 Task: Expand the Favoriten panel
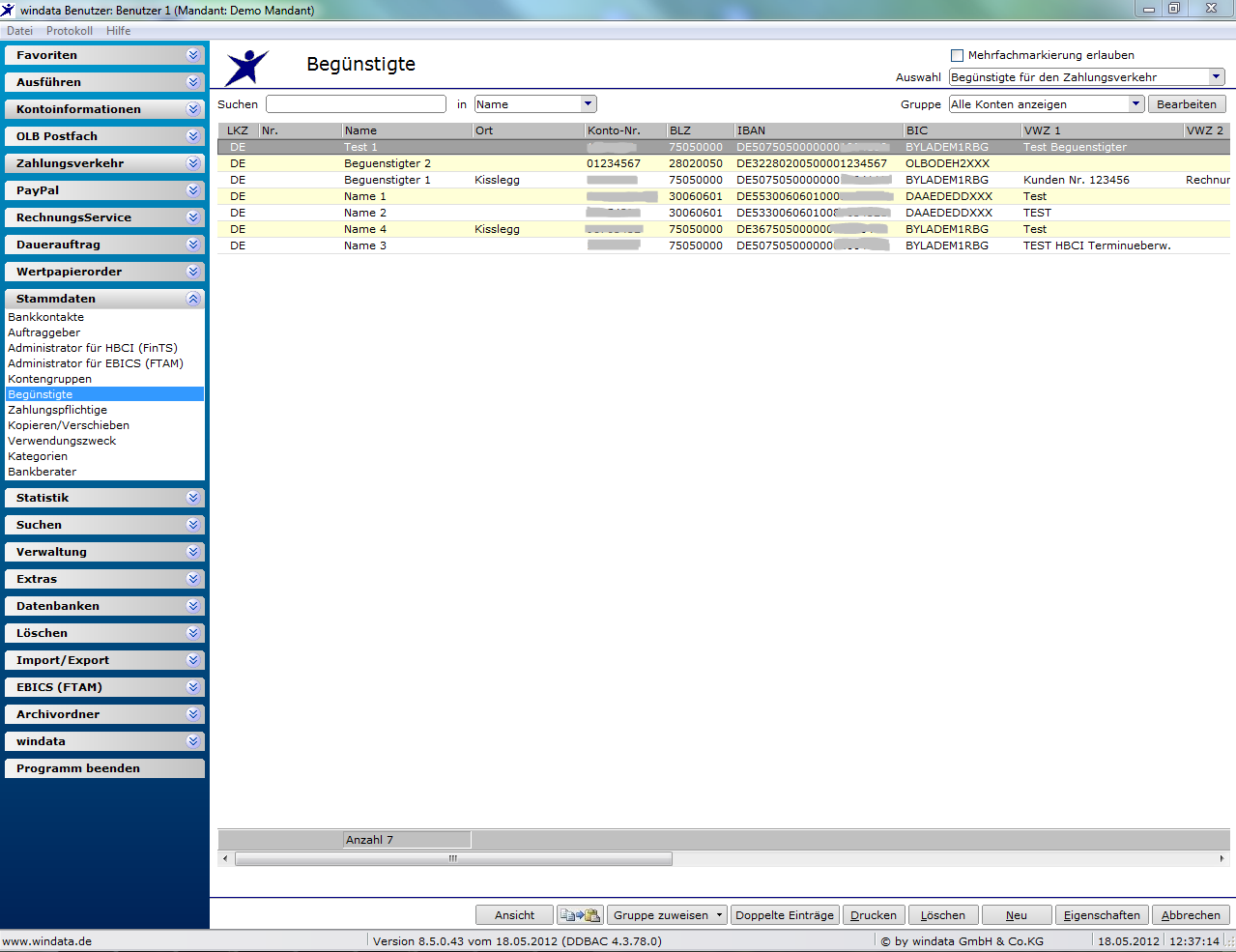point(105,55)
